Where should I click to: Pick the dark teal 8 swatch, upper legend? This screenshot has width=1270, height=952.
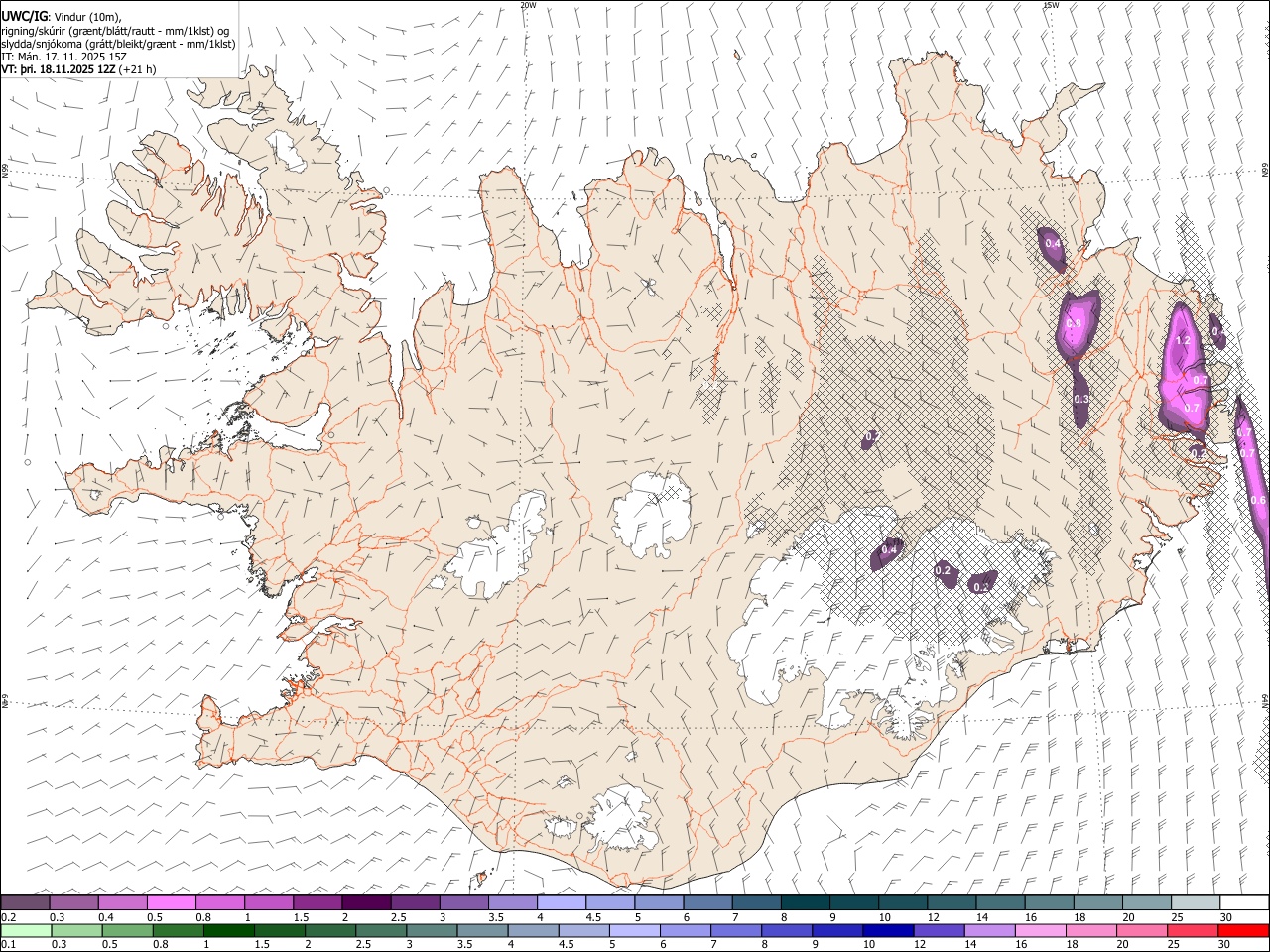click(806, 902)
